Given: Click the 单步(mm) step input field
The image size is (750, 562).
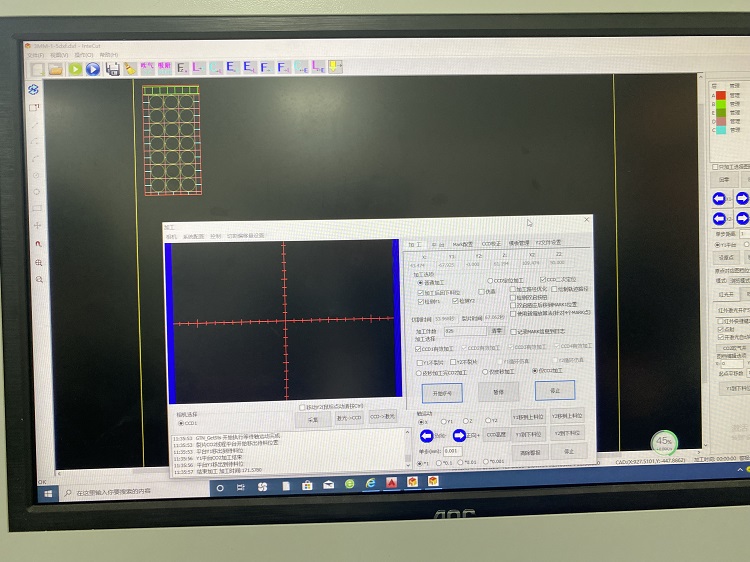Looking at the screenshot, I should click(451, 450).
